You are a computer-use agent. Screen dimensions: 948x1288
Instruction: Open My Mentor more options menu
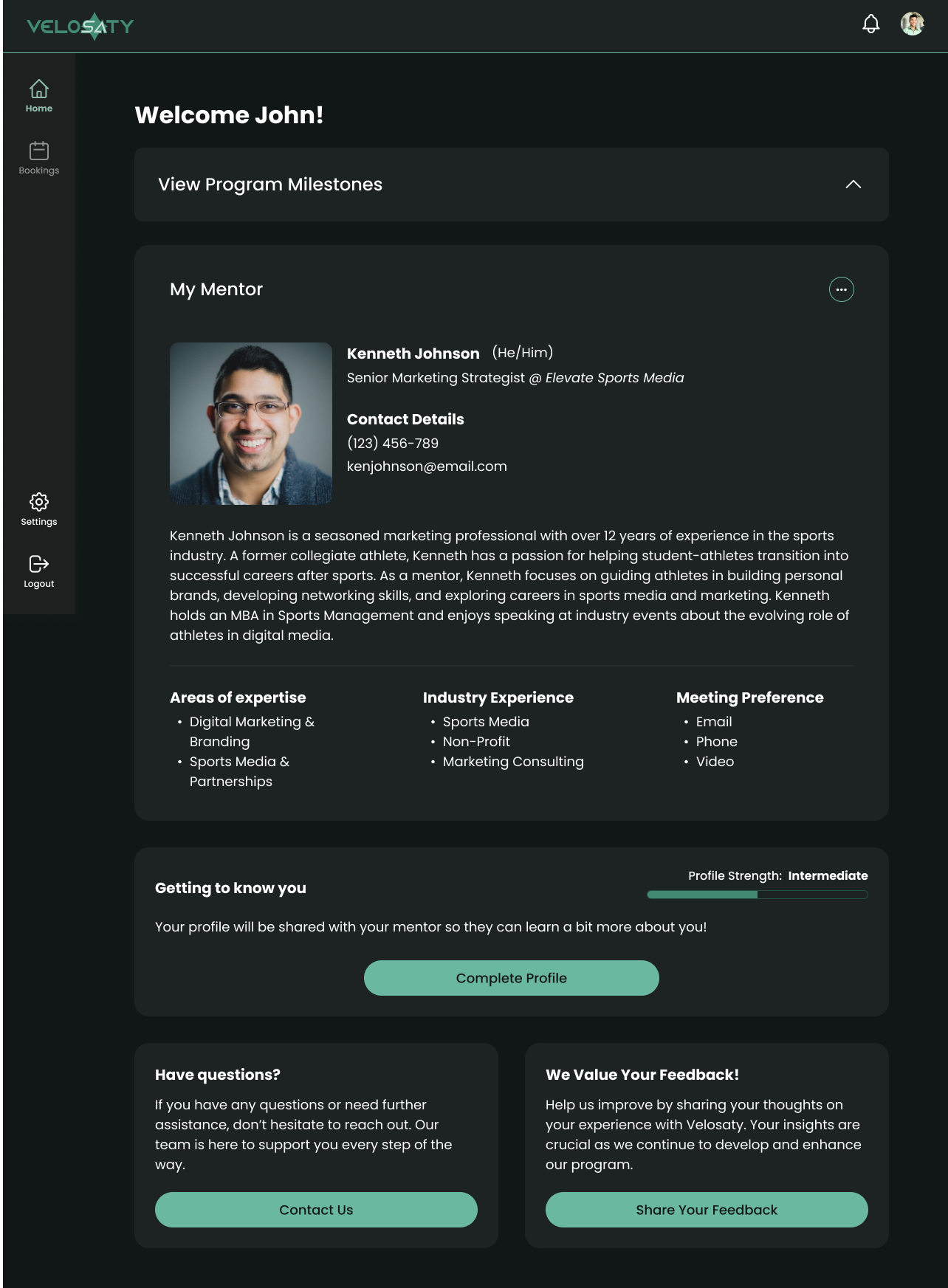pyautogui.click(x=842, y=289)
